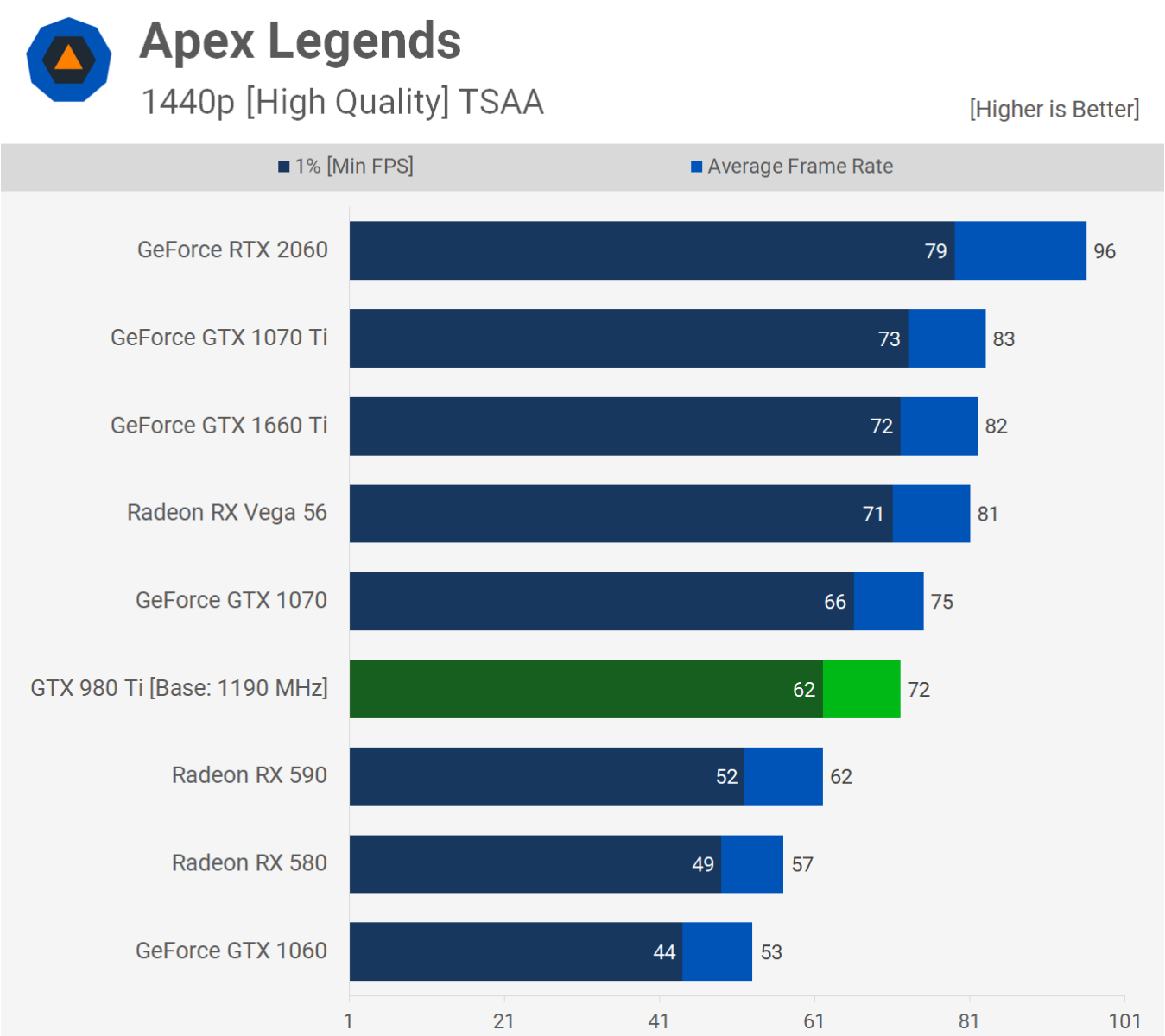Click the "44" value in the GTX 1060 bar
The image size is (1165, 1036).
point(664,952)
